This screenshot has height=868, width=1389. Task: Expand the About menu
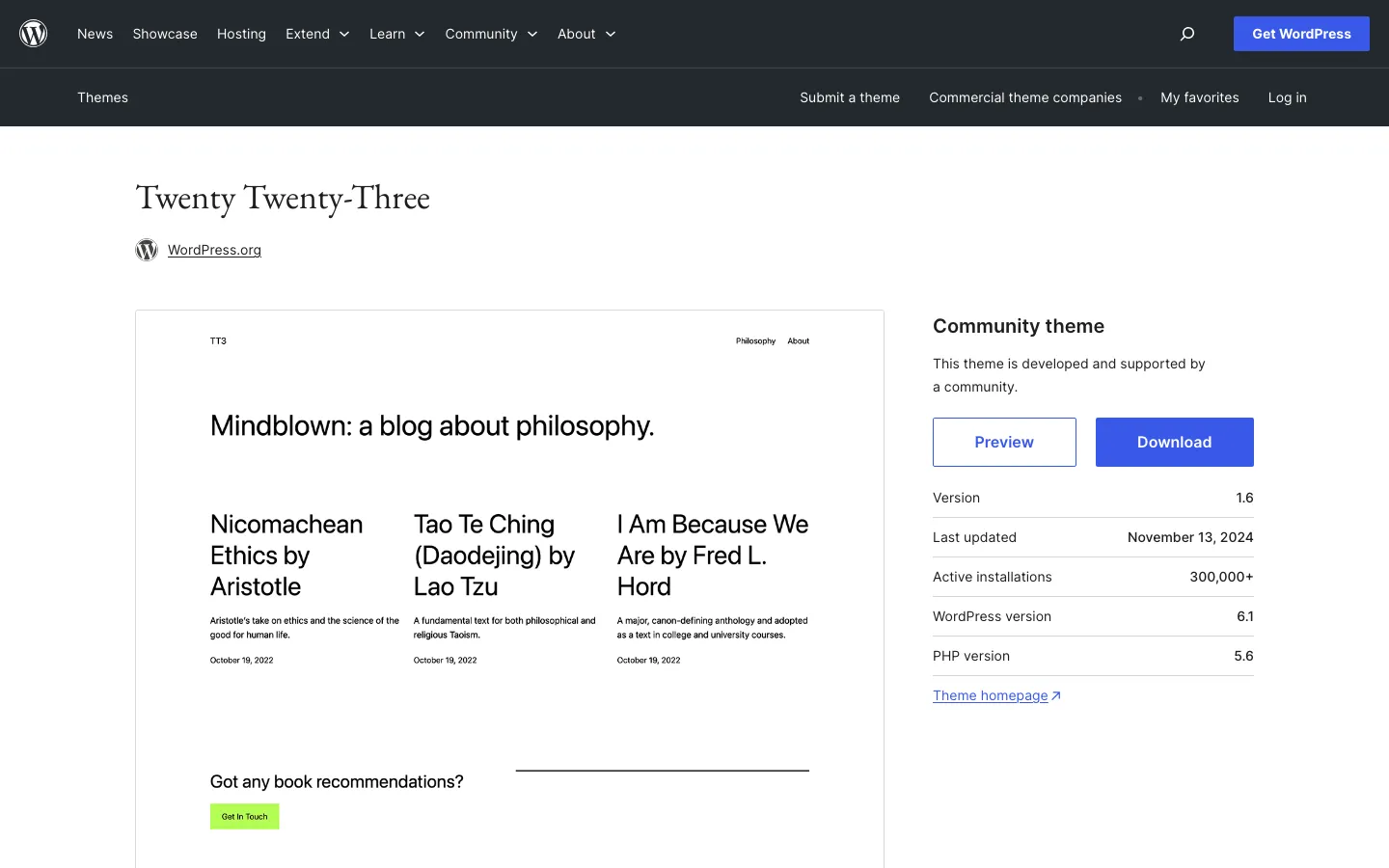tap(586, 34)
